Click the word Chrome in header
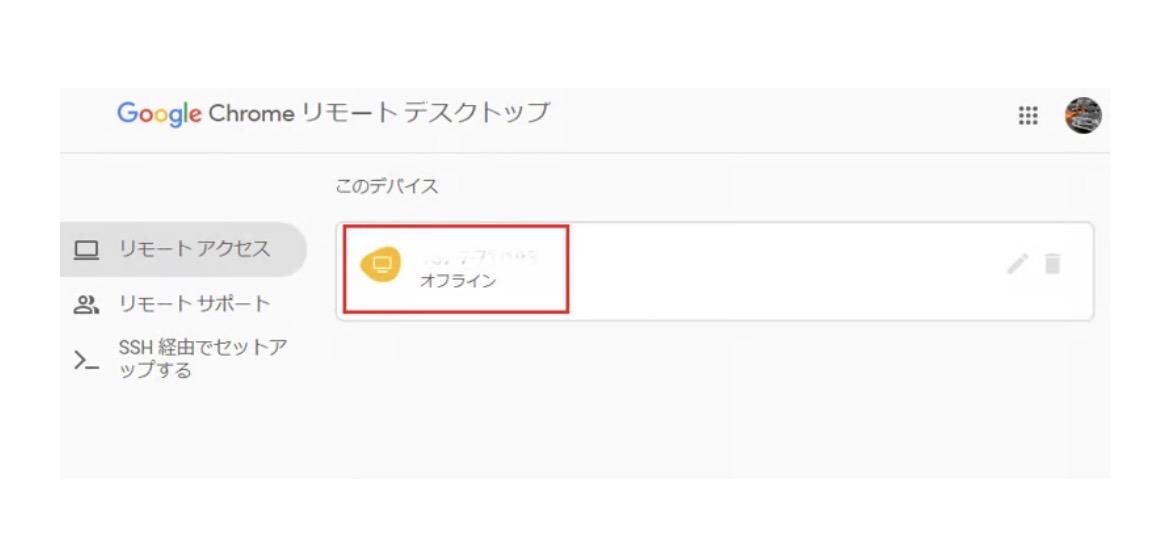 point(251,113)
